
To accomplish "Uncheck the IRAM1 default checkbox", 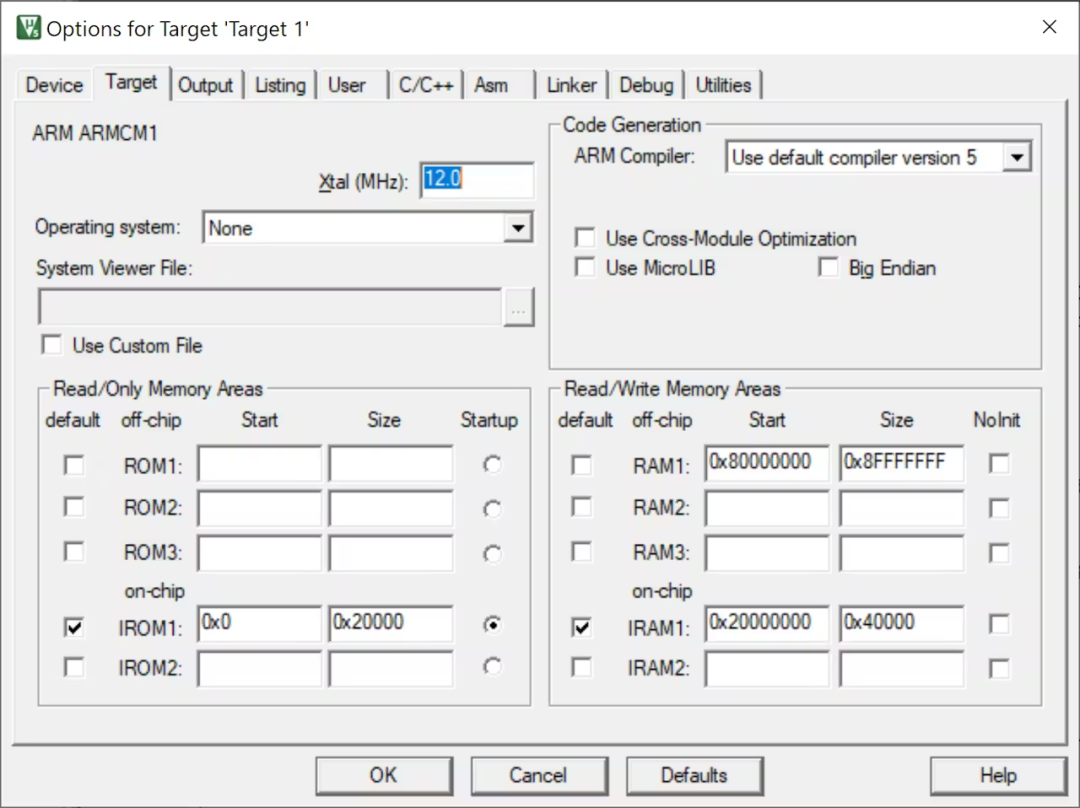I will pos(582,627).
